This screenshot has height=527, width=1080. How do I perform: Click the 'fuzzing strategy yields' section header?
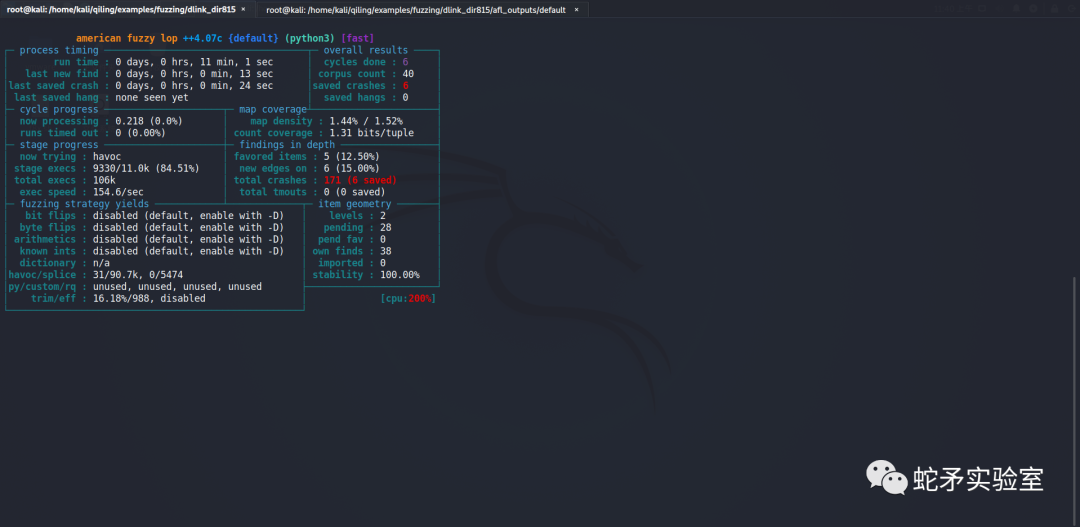pyautogui.click(x=84, y=204)
